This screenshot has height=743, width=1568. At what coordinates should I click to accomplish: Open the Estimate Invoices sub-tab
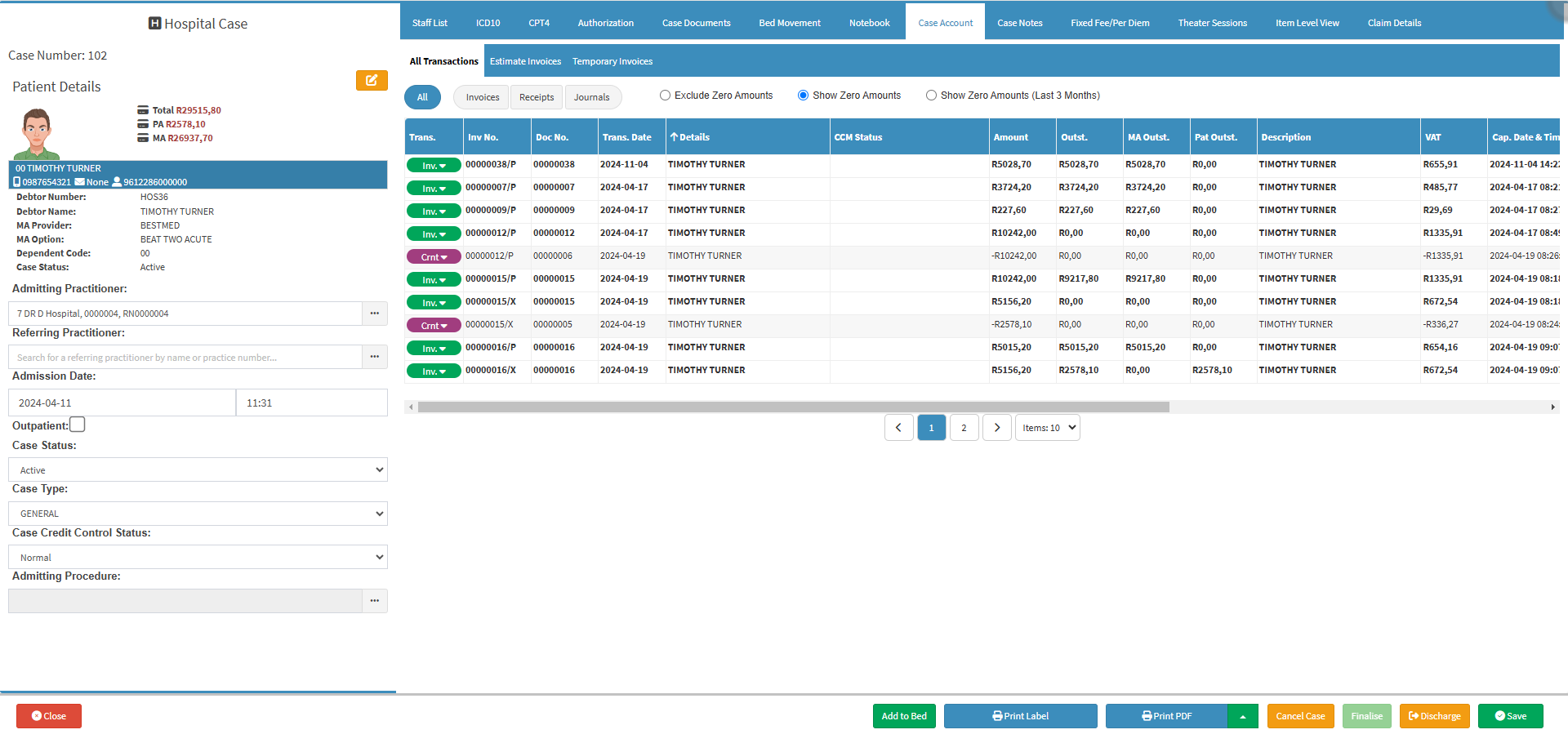point(525,61)
